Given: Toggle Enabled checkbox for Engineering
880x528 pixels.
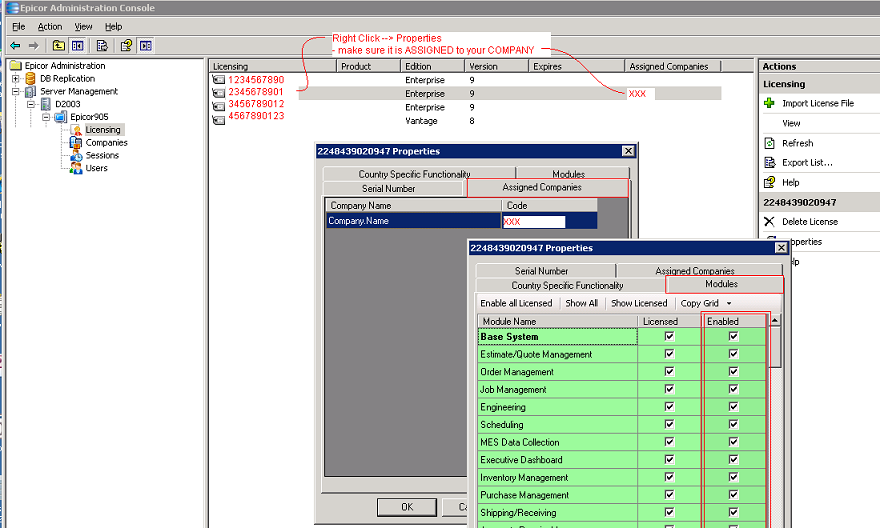Looking at the screenshot, I should click(733, 407).
